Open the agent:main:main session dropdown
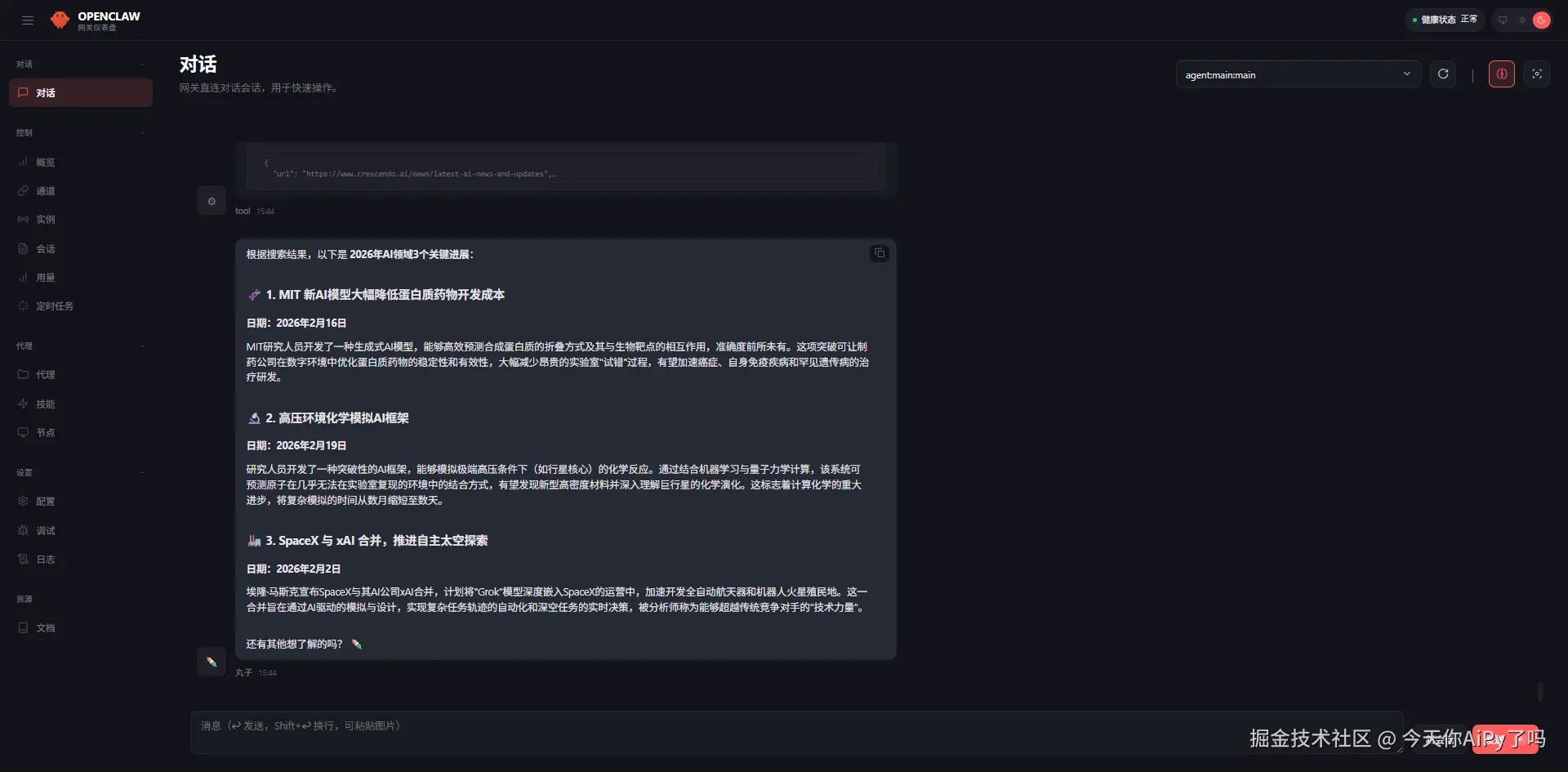The width and height of the screenshot is (1568, 772). (x=1298, y=74)
